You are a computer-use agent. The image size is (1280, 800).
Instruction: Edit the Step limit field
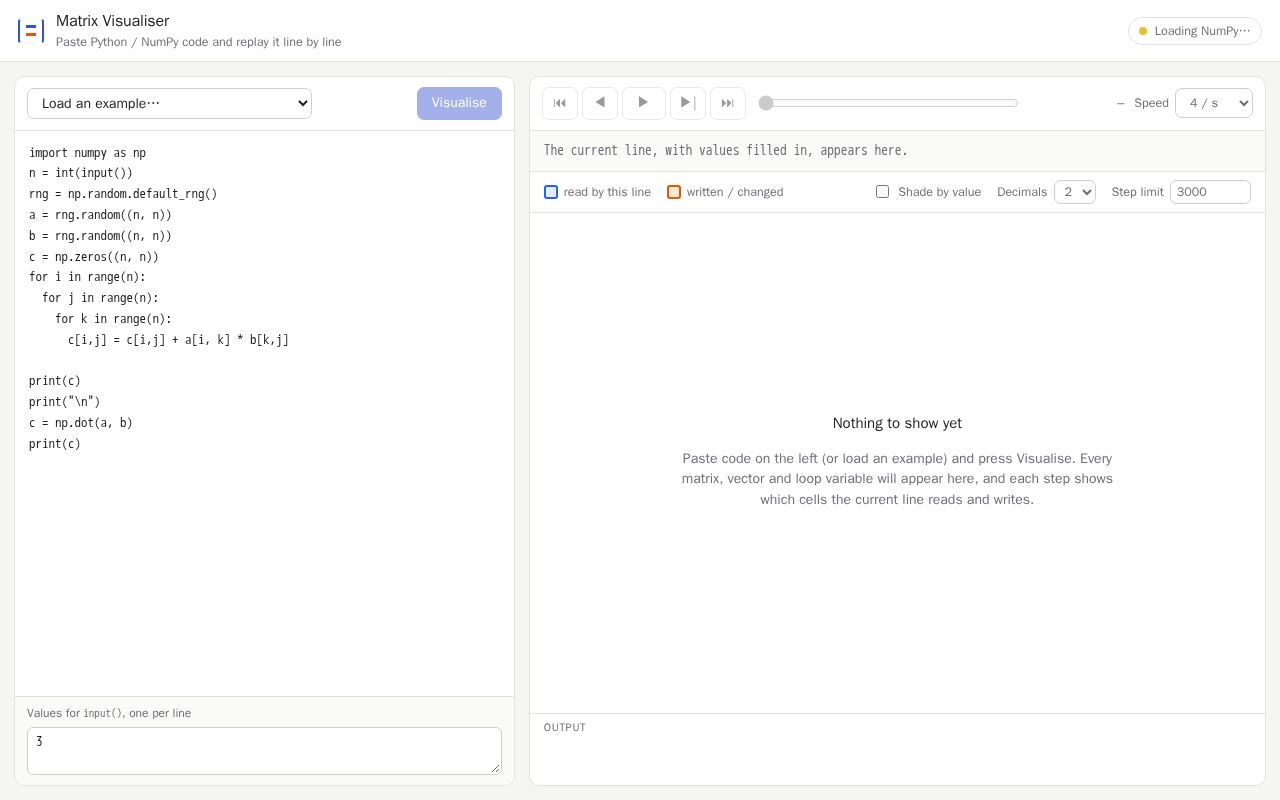1210,192
